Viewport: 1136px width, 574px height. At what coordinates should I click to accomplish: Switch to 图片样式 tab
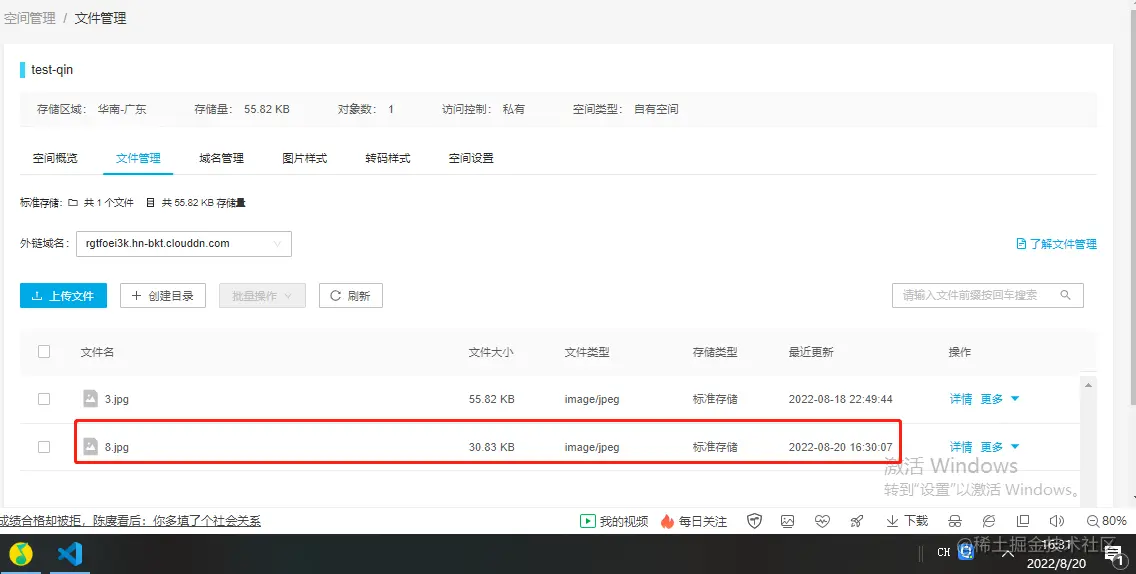(x=305, y=158)
